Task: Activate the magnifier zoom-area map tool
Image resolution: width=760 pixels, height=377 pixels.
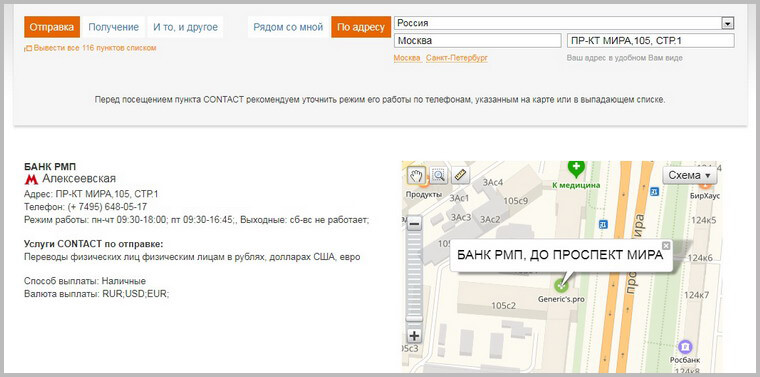Action: 438,175
